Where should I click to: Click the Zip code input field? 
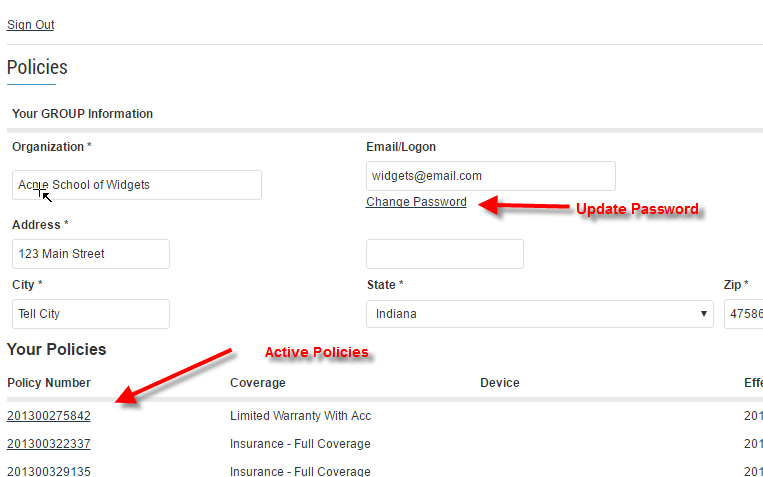(744, 314)
